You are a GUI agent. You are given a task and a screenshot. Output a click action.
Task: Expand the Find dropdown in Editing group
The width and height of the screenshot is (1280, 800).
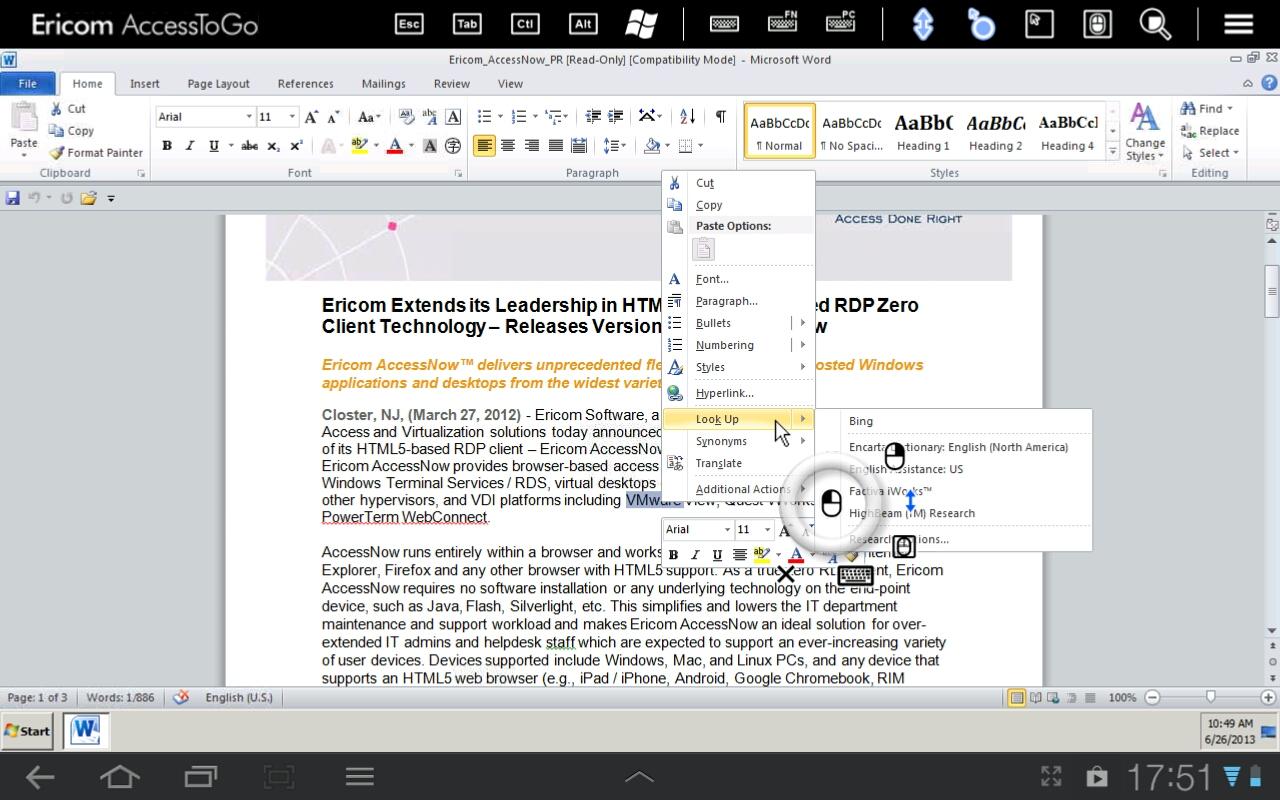[1230, 109]
